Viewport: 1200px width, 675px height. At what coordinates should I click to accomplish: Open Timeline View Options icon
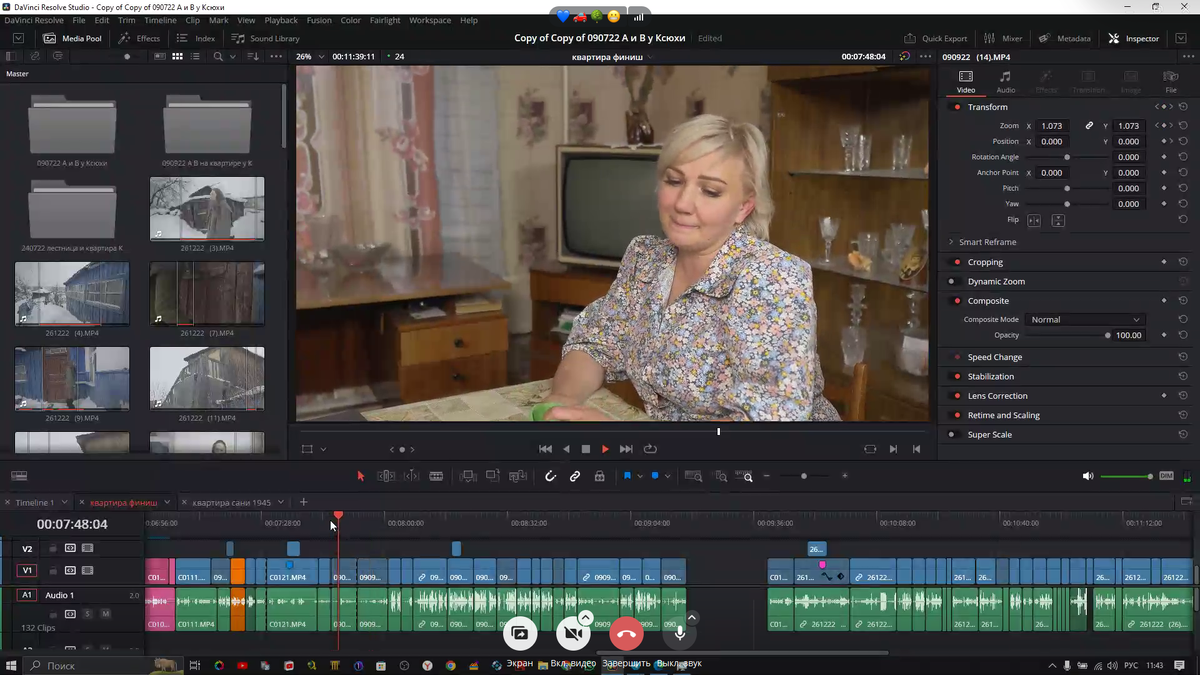tap(19, 476)
